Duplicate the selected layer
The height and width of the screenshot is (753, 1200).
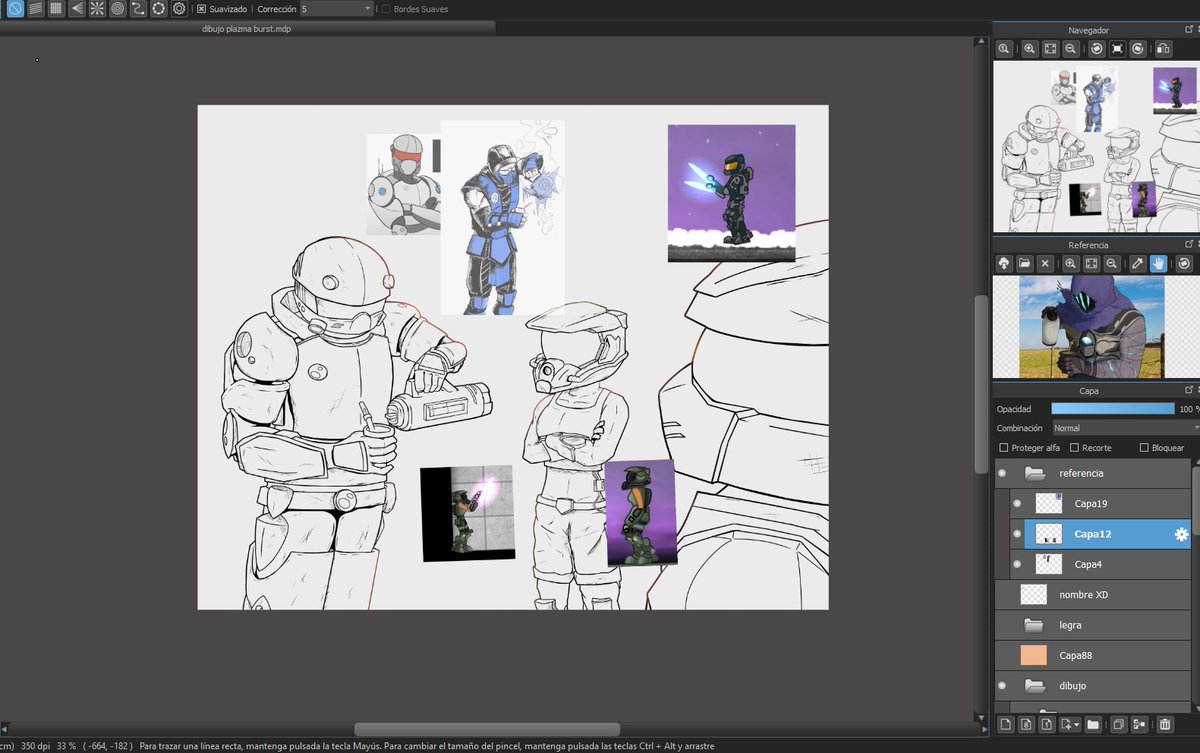point(1119,724)
